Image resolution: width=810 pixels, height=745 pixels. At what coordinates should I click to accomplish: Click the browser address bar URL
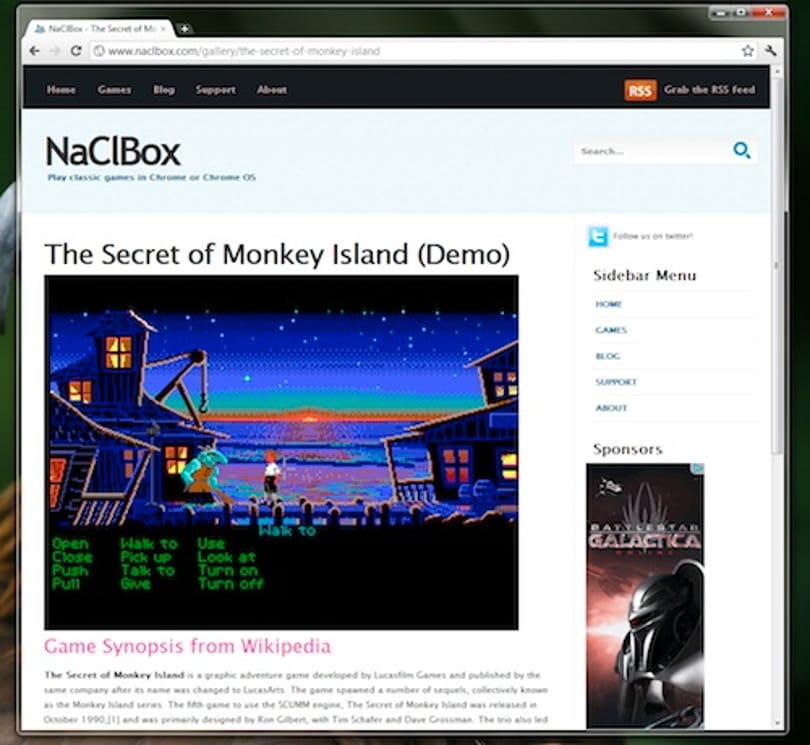pyautogui.click(x=244, y=51)
